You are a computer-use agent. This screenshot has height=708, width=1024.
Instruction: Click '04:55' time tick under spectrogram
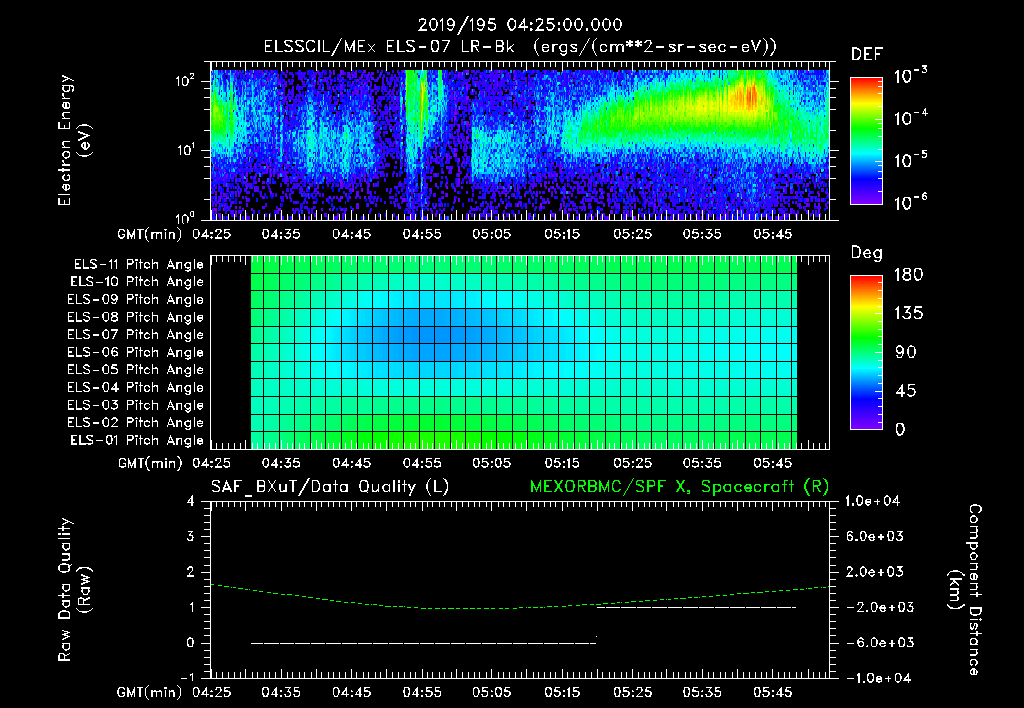(x=422, y=234)
